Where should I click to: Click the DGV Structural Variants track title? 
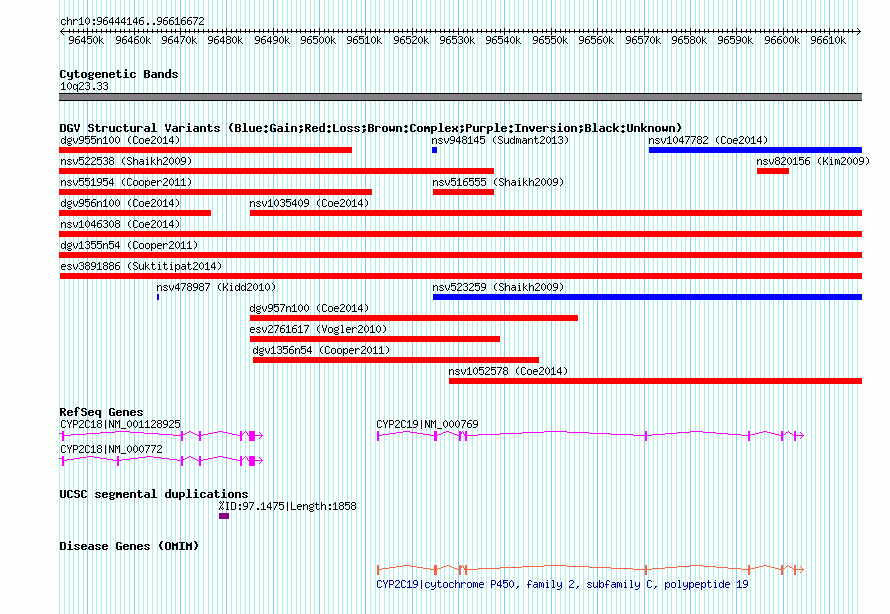pyautogui.click(x=371, y=128)
